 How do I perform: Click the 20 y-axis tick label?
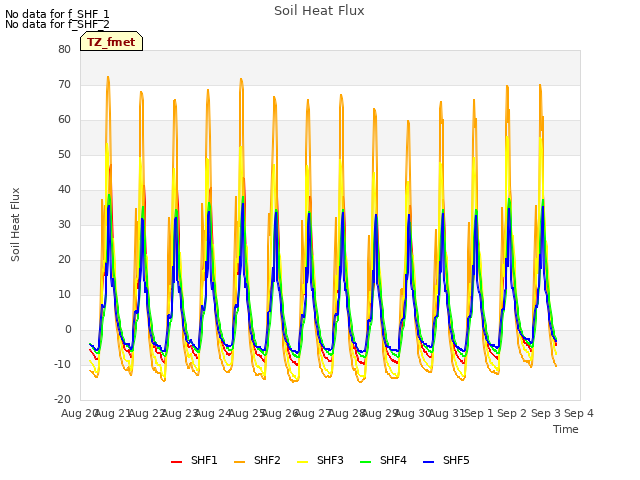(64, 260)
